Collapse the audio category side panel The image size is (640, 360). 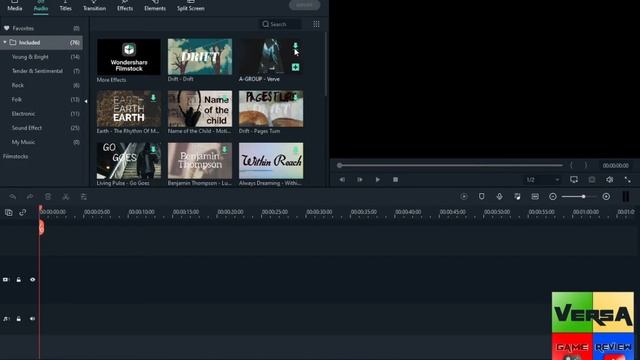[86, 101]
